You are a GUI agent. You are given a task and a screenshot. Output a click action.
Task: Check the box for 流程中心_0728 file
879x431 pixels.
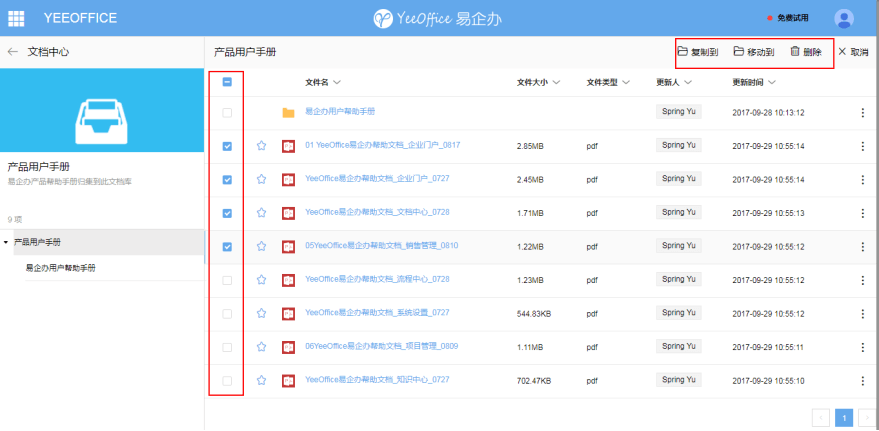[x=227, y=280]
